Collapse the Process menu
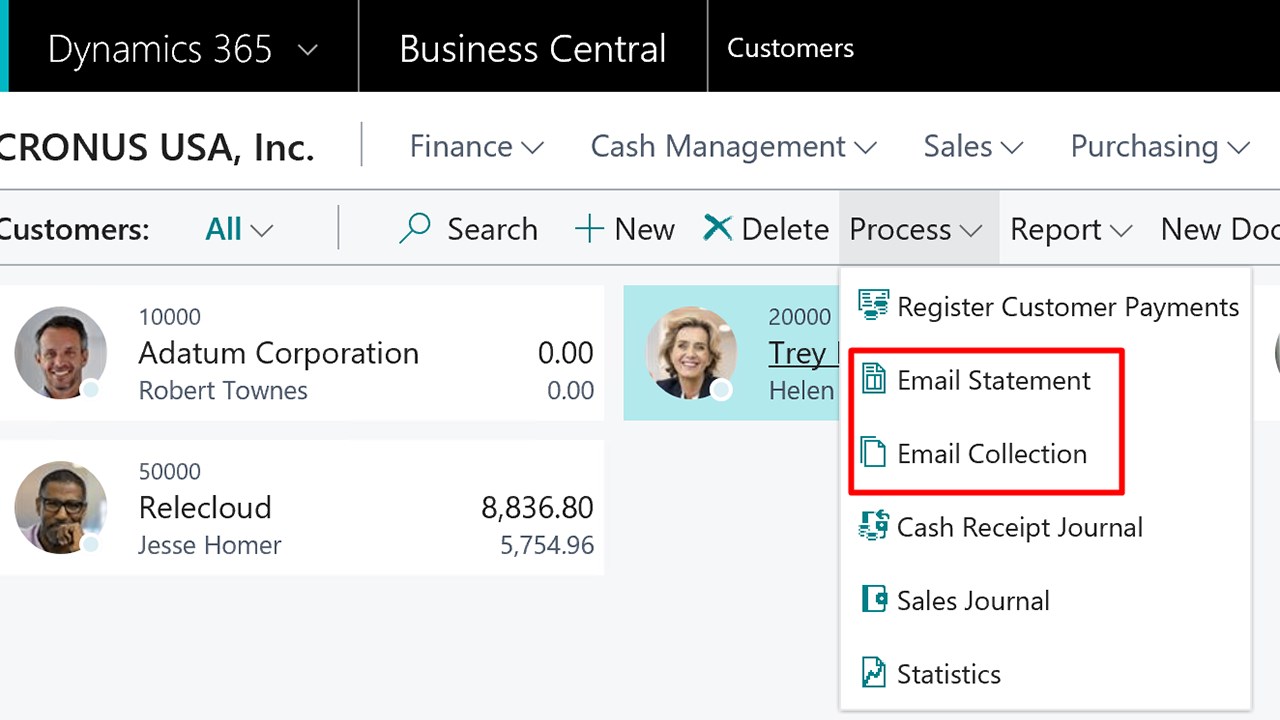The width and height of the screenshot is (1280, 720). coord(915,229)
